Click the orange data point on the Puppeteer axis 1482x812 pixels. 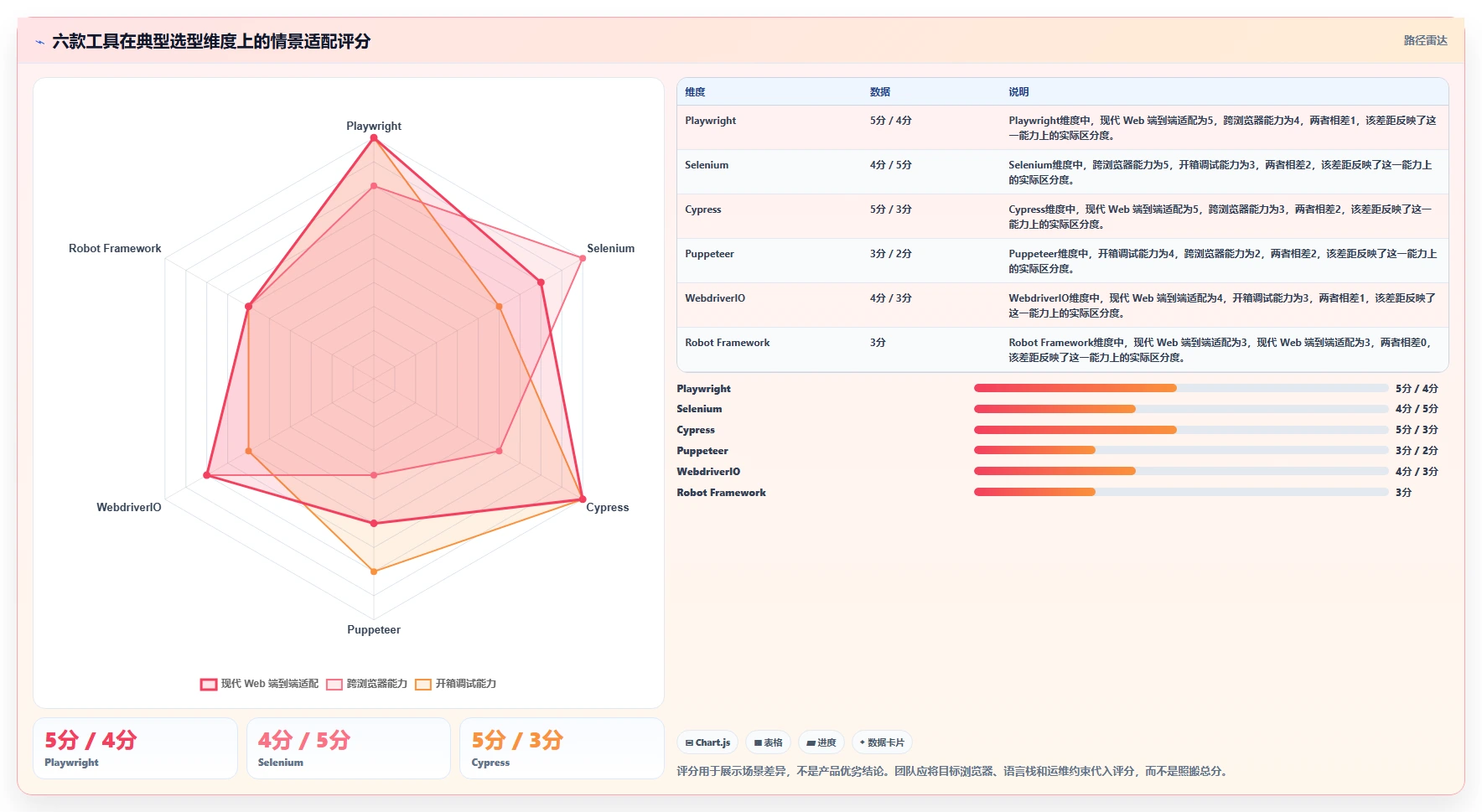[x=374, y=572]
